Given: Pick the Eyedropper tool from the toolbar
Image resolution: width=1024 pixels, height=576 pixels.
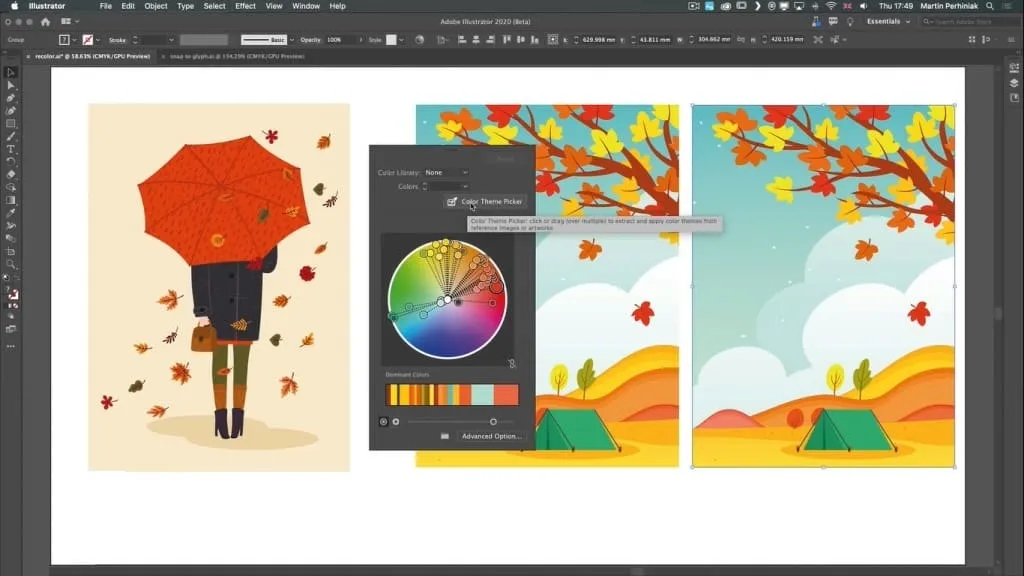Looking at the screenshot, I should click(x=10, y=211).
